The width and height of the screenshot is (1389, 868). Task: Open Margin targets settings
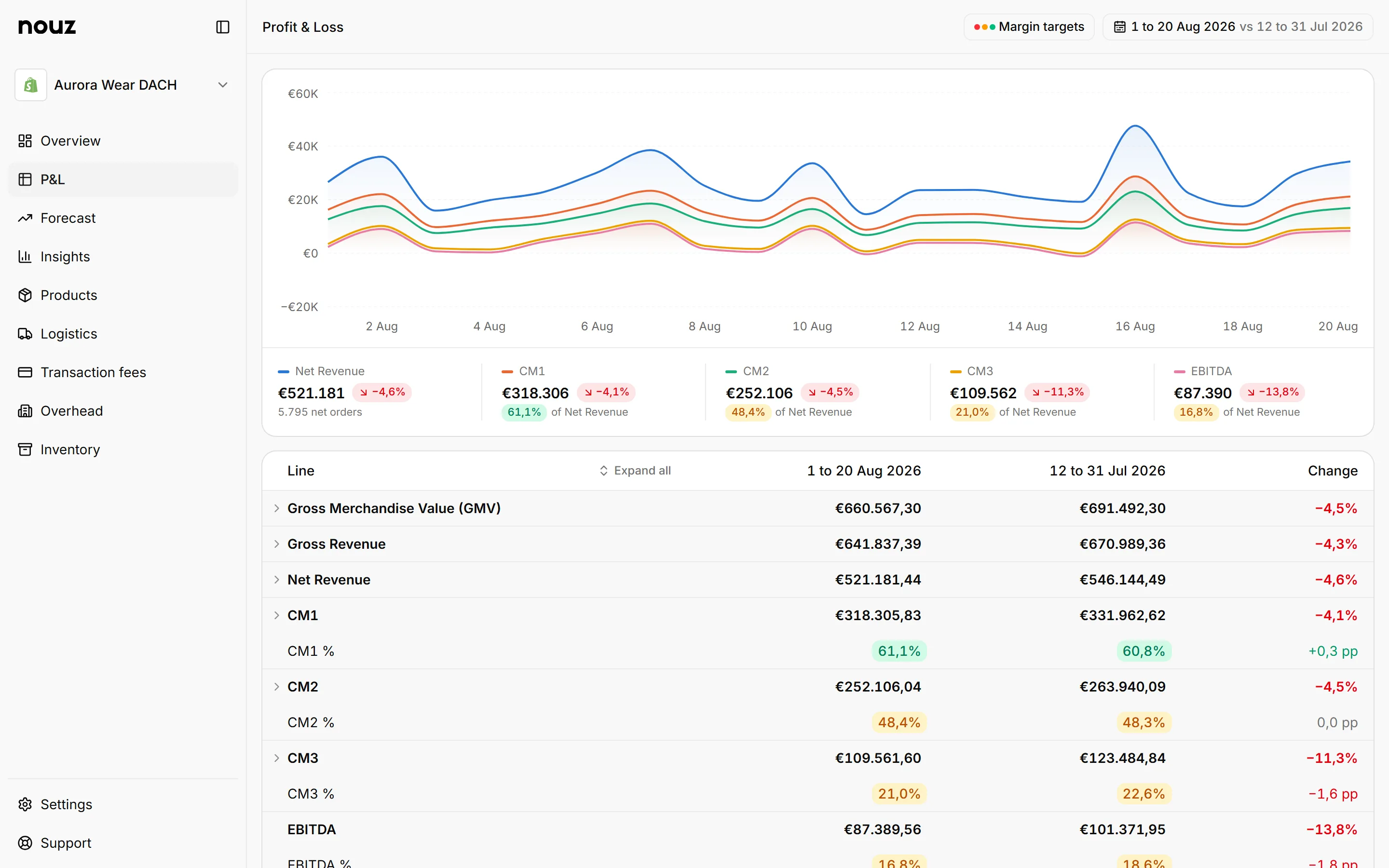[1029, 27]
